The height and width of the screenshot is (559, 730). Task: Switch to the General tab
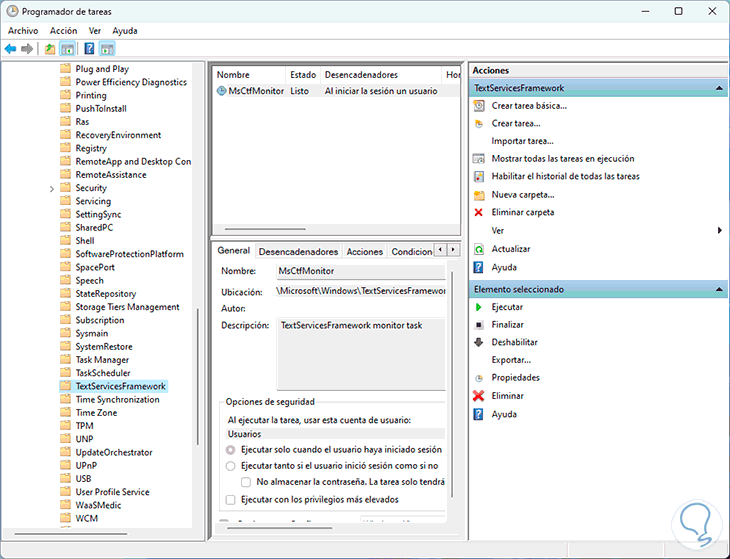pyautogui.click(x=234, y=250)
